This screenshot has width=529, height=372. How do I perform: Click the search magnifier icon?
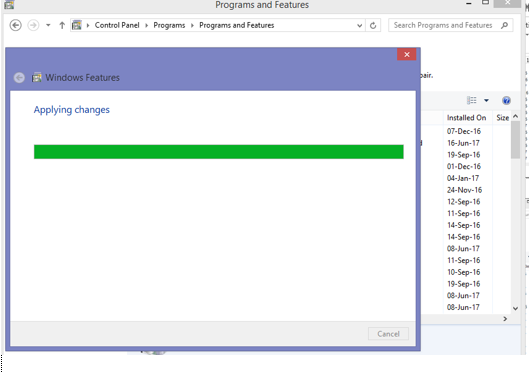pos(504,25)
